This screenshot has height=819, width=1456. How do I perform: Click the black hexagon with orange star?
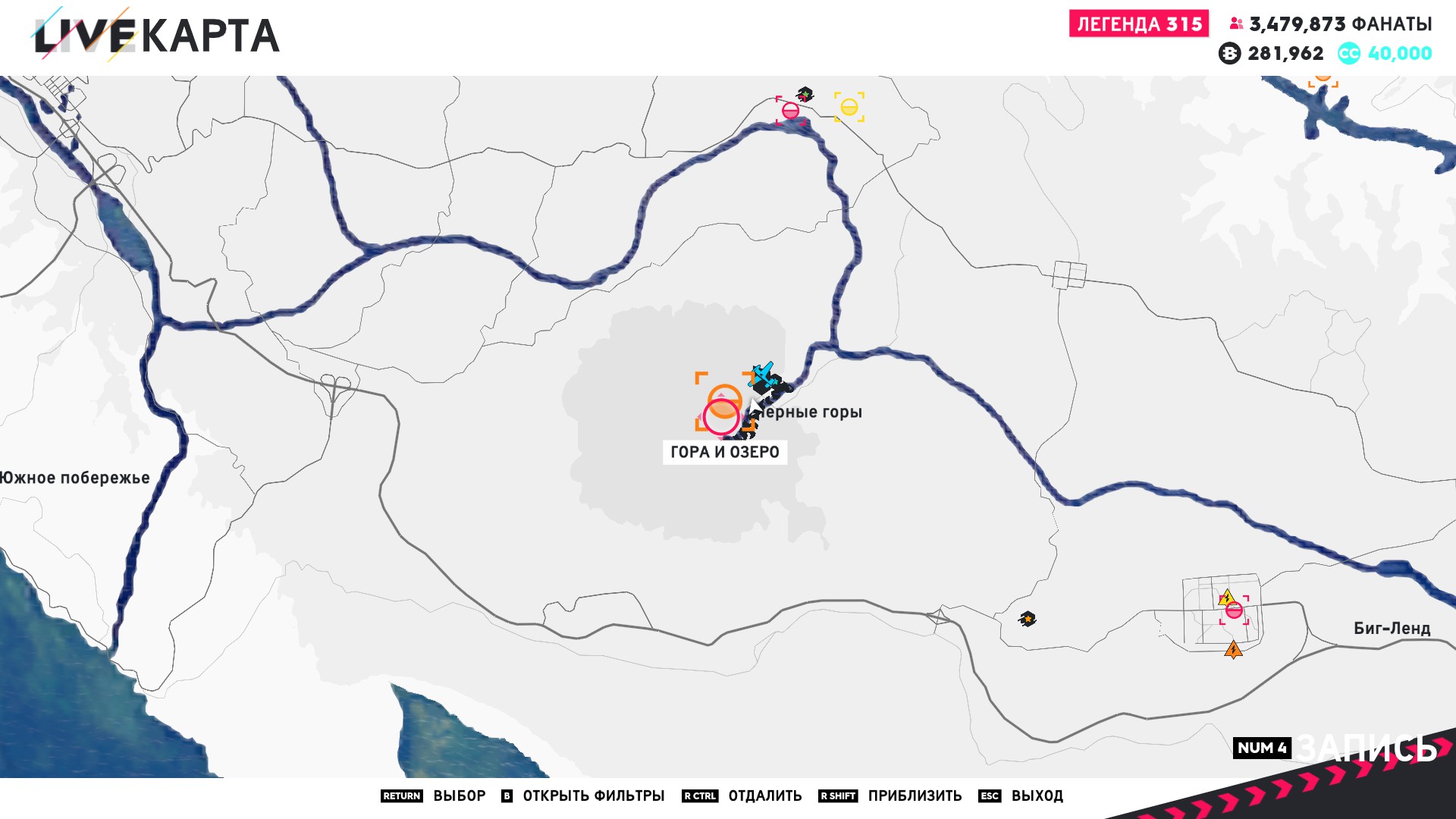pyautogui.click(x=1028, y=620)
